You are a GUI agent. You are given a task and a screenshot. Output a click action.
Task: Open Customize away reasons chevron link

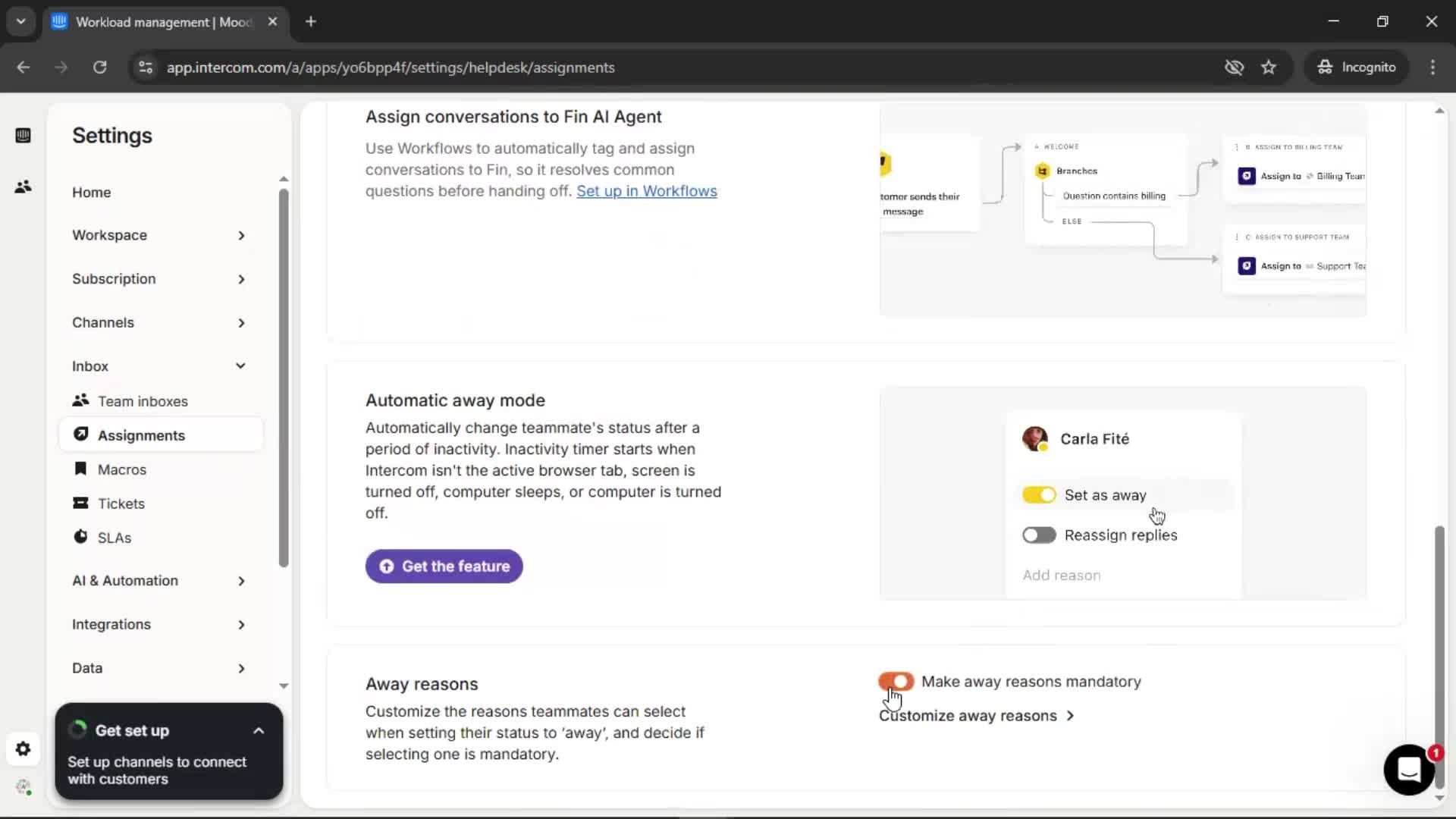coord(976,716)
